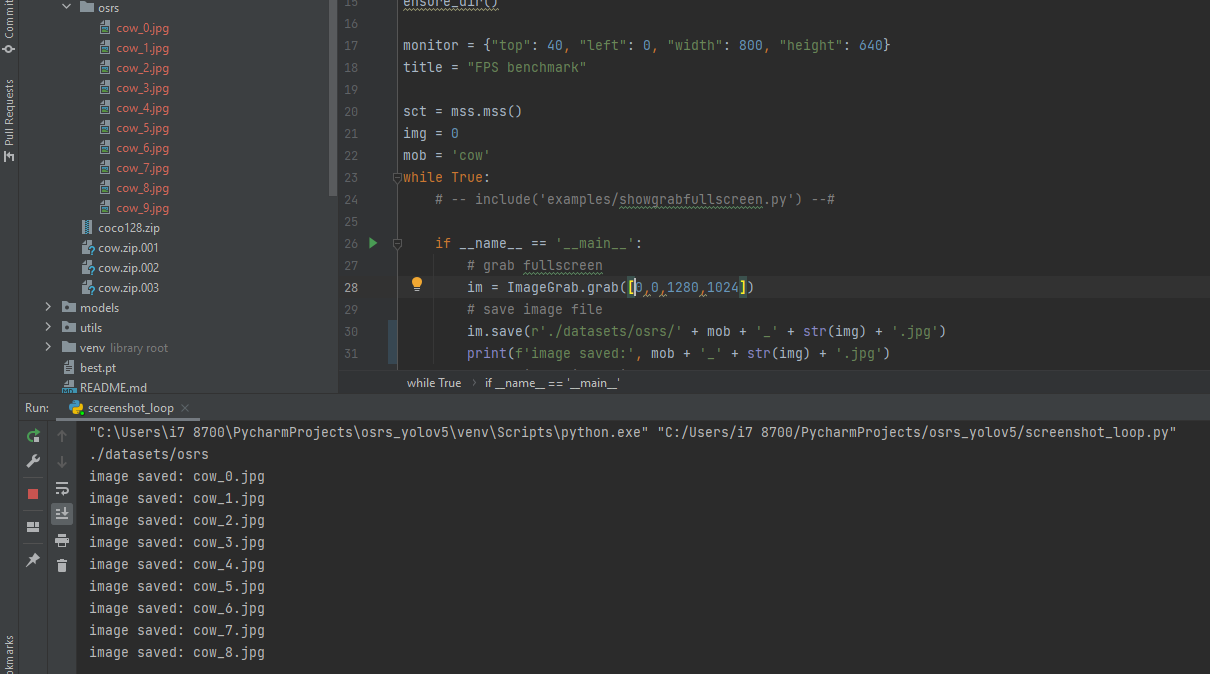Collapse the osrs folder
1210x674 pixels.
(67, 7)
